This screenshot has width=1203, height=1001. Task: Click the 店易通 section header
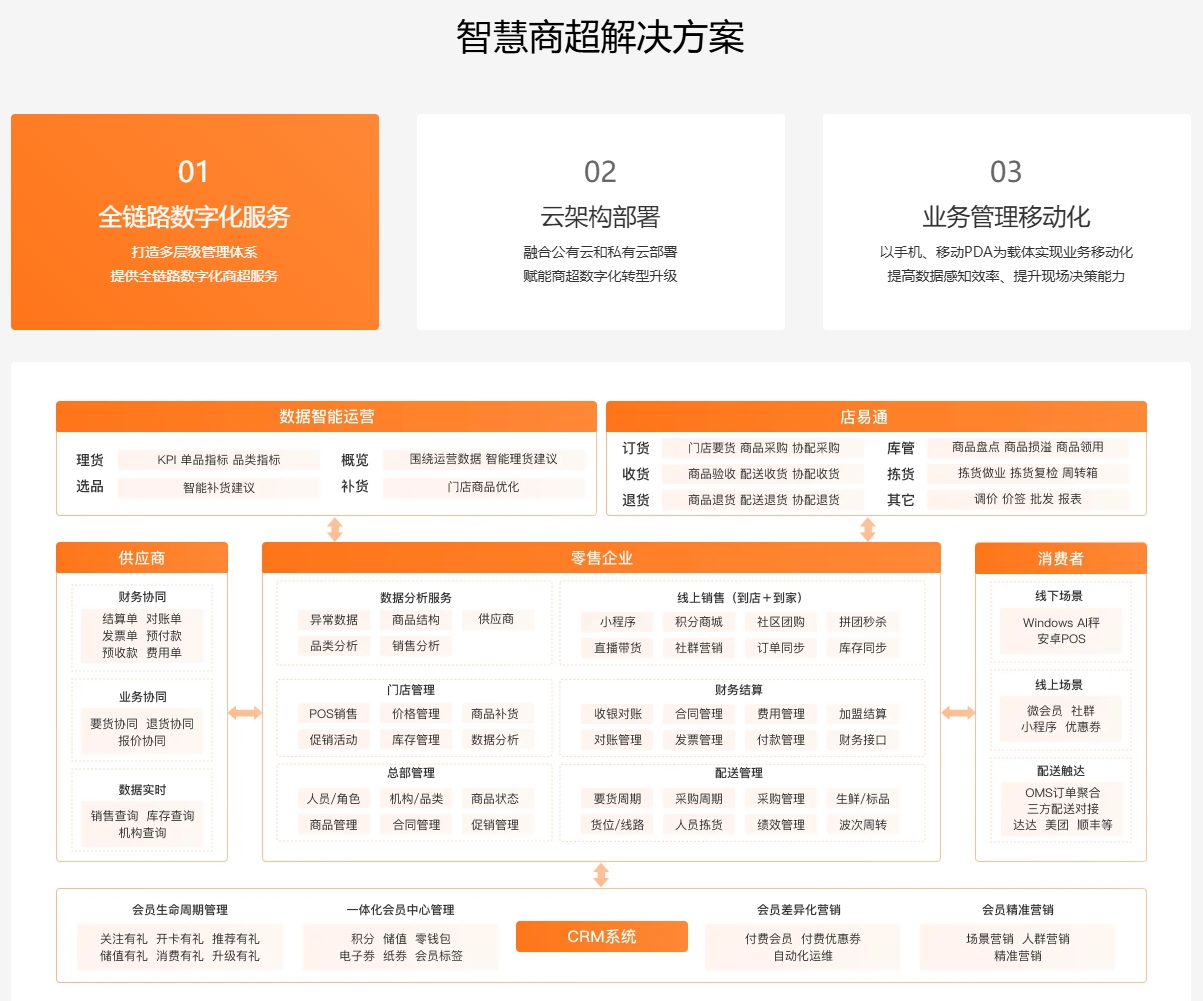(x=876, y=417)
